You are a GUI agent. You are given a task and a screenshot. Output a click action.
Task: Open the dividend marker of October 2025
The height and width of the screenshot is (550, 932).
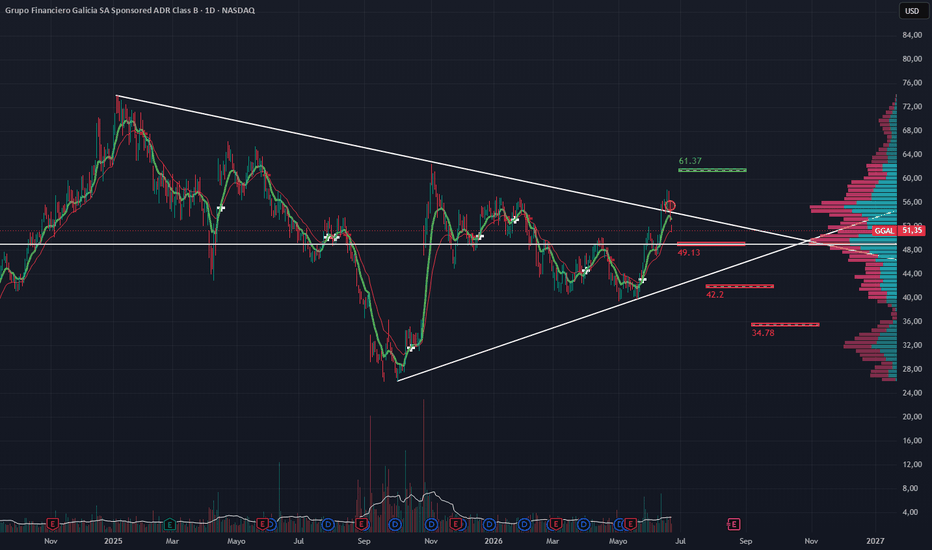point(395,524)
